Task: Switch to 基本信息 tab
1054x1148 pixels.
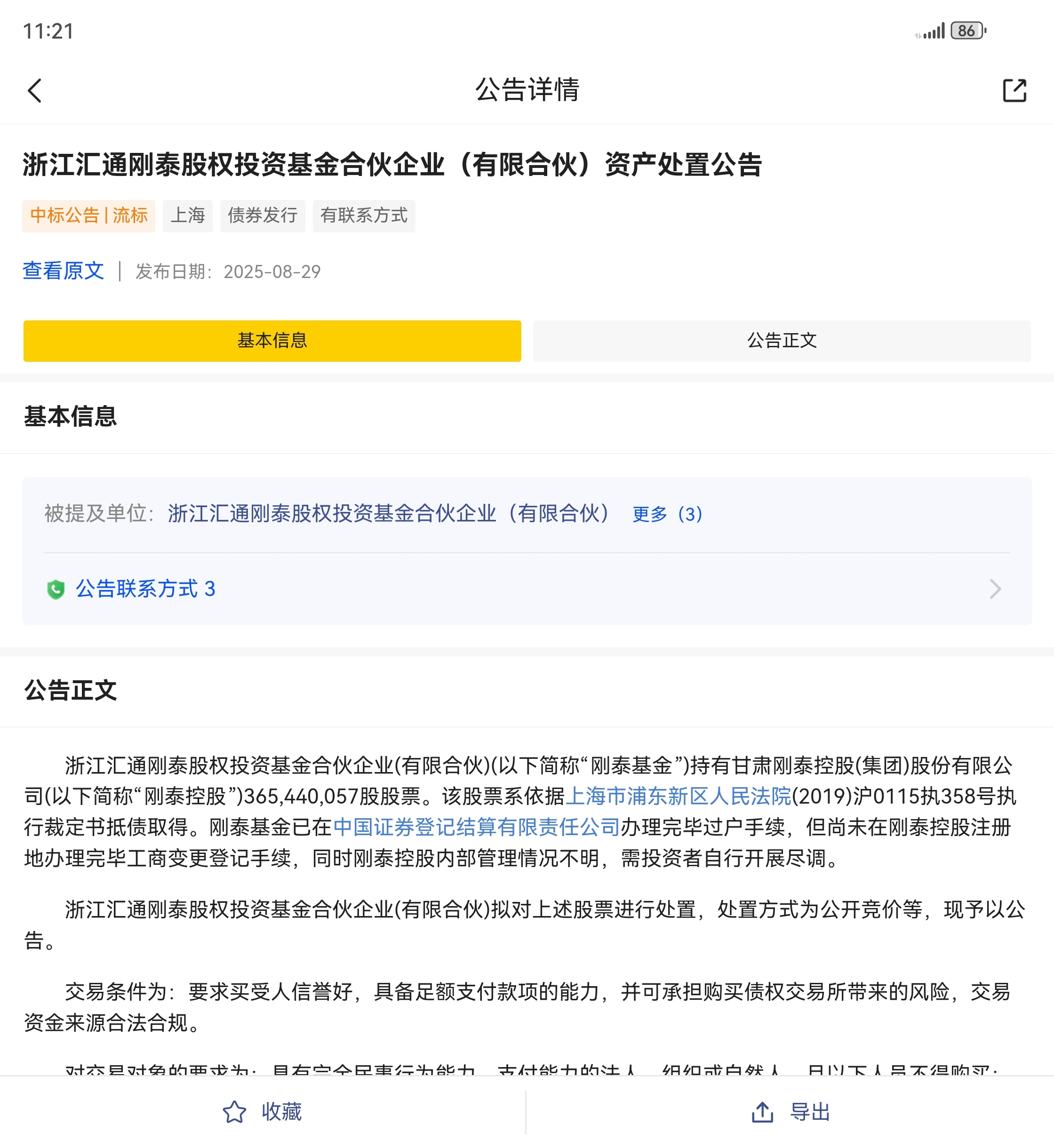Action: 272,341
